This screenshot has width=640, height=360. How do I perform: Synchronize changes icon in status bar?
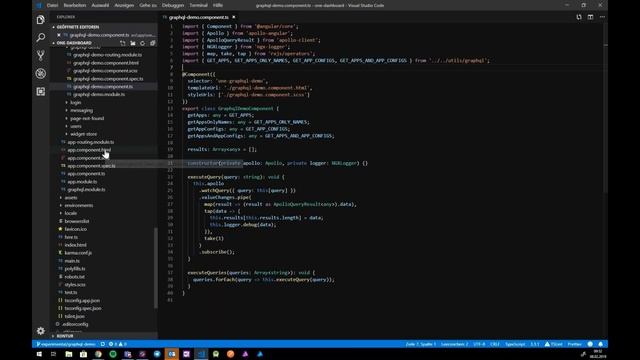click(103, 344)
